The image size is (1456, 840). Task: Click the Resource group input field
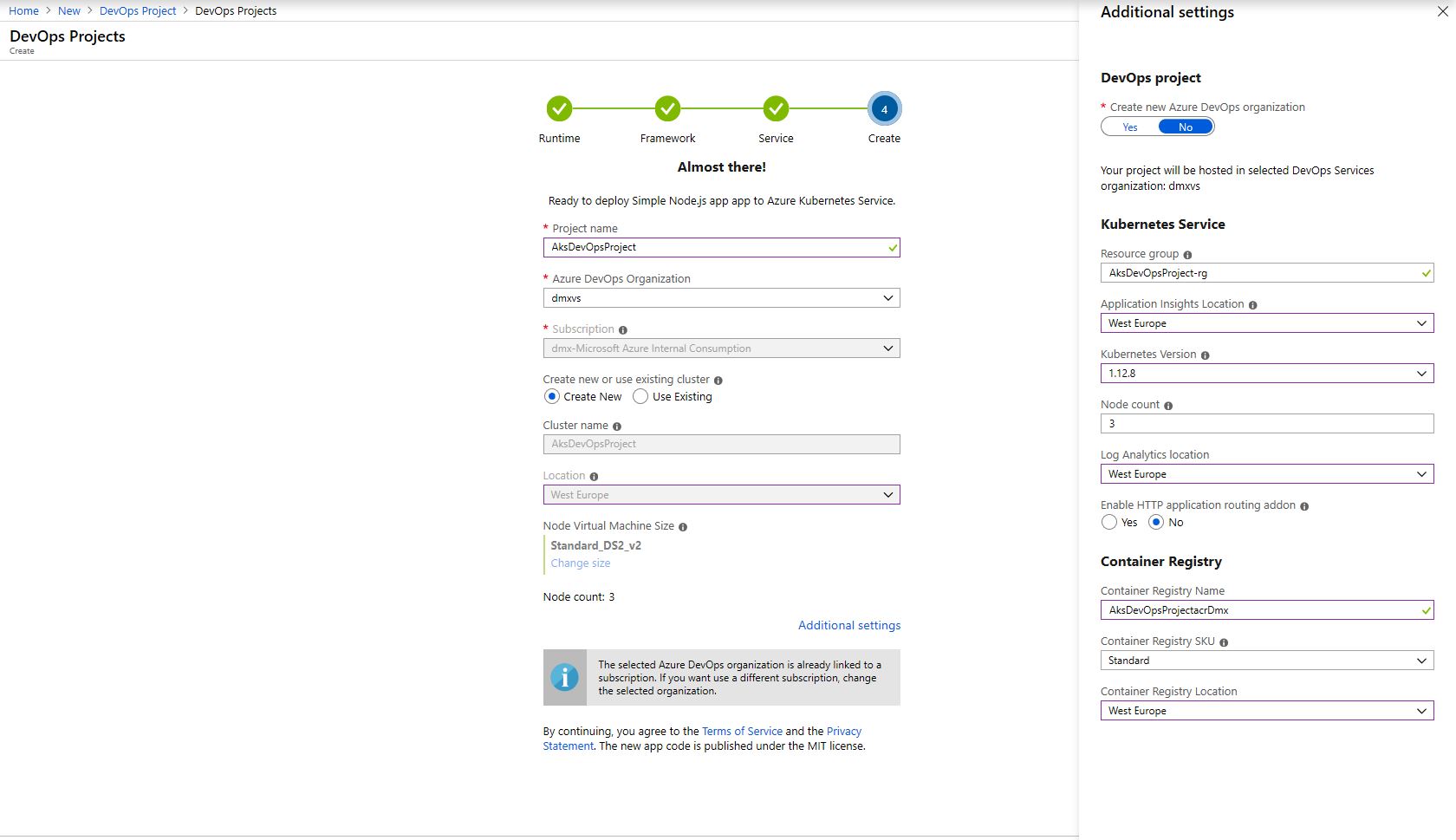point(1267,273)
